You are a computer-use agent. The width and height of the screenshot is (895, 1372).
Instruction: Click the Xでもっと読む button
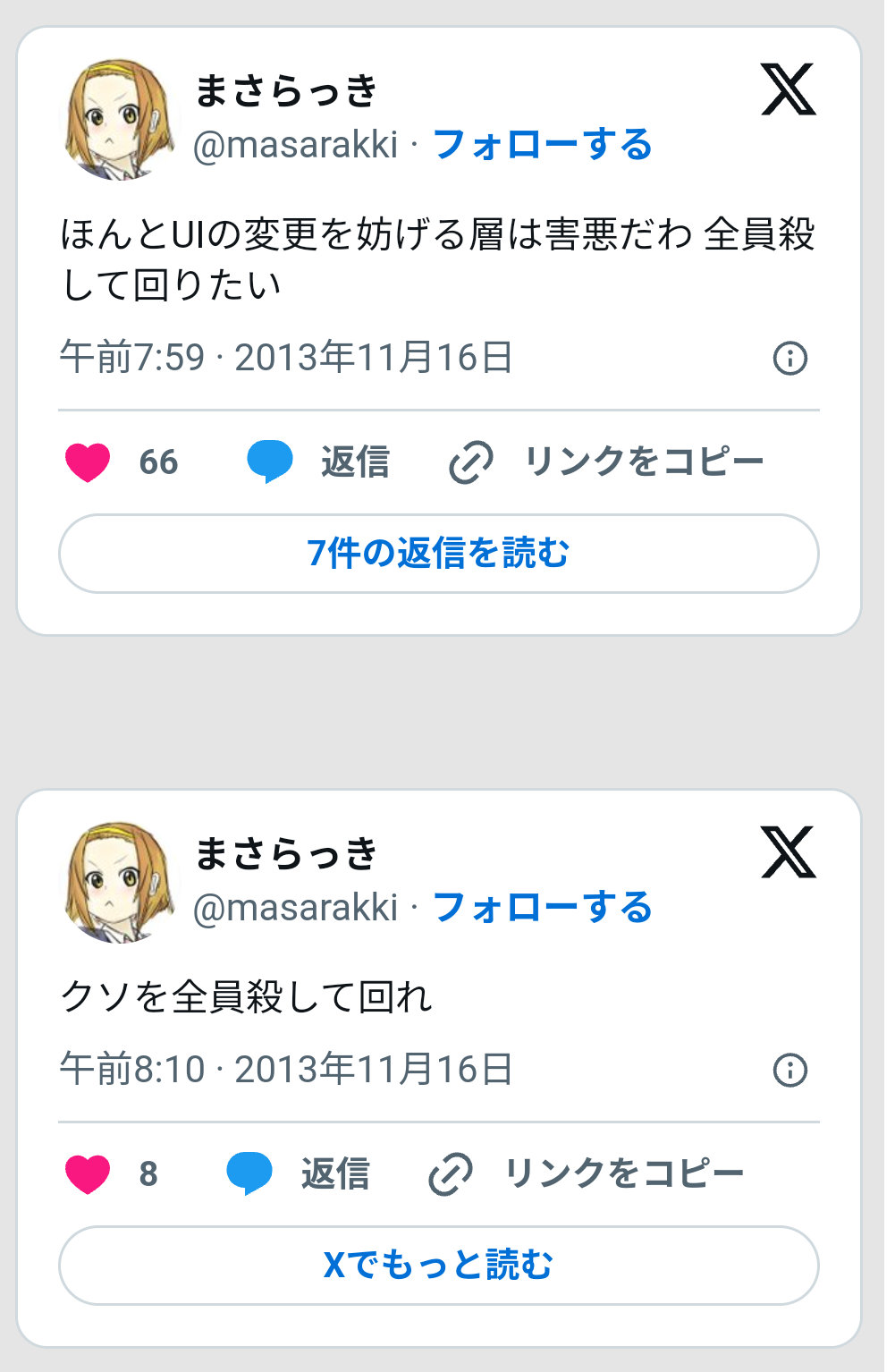coord(438,1266)
